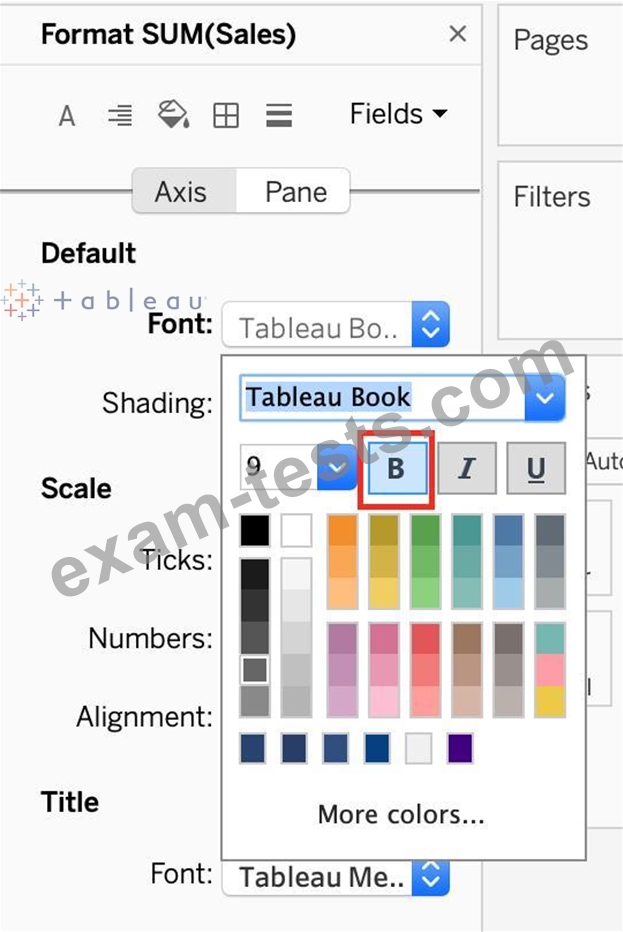Switch to the Axis tab
Image resolution: width=623 pixels, height=932 pixels.
pos(181,191)
